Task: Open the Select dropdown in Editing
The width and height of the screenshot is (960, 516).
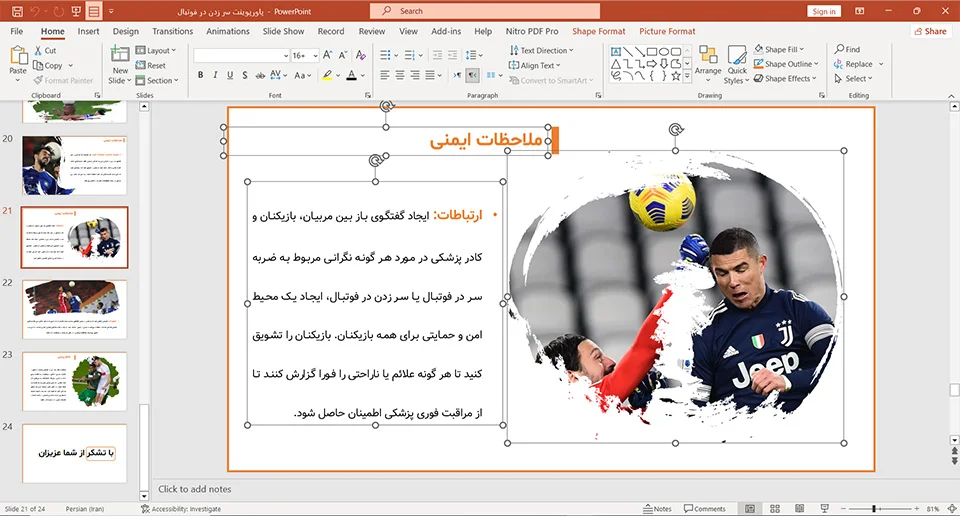Action: pyautogui.click(x=853, y=78)
